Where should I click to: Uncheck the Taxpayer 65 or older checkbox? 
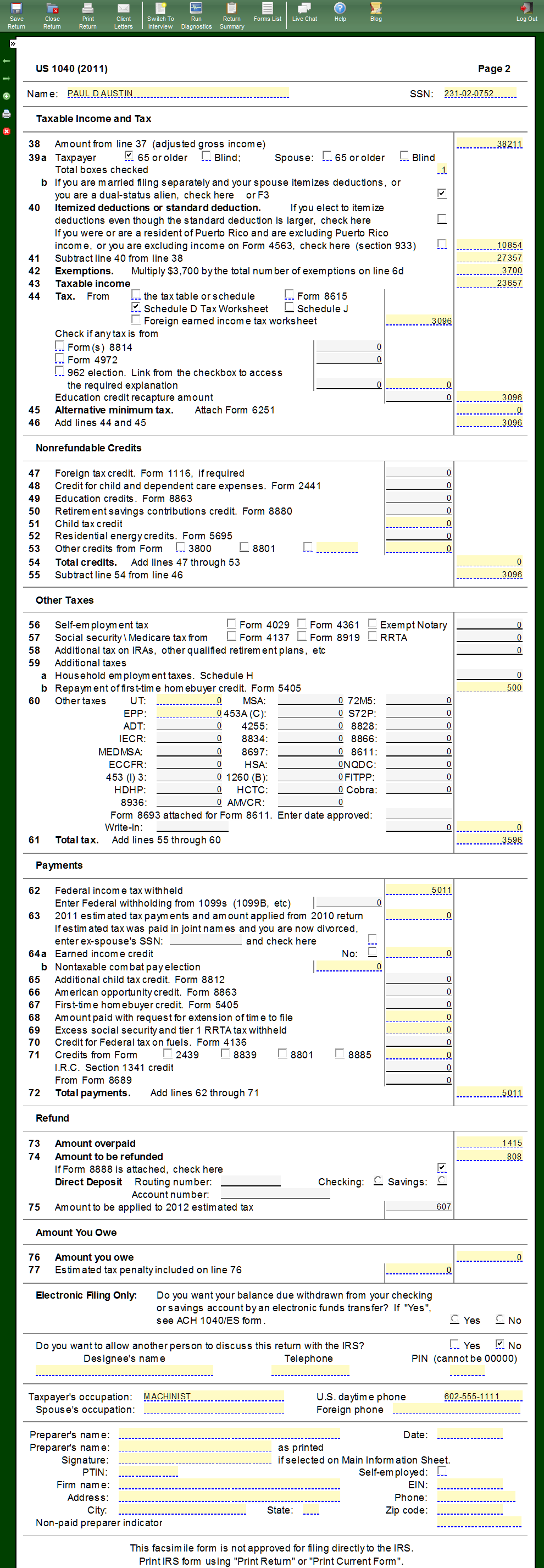click(129, 157)
